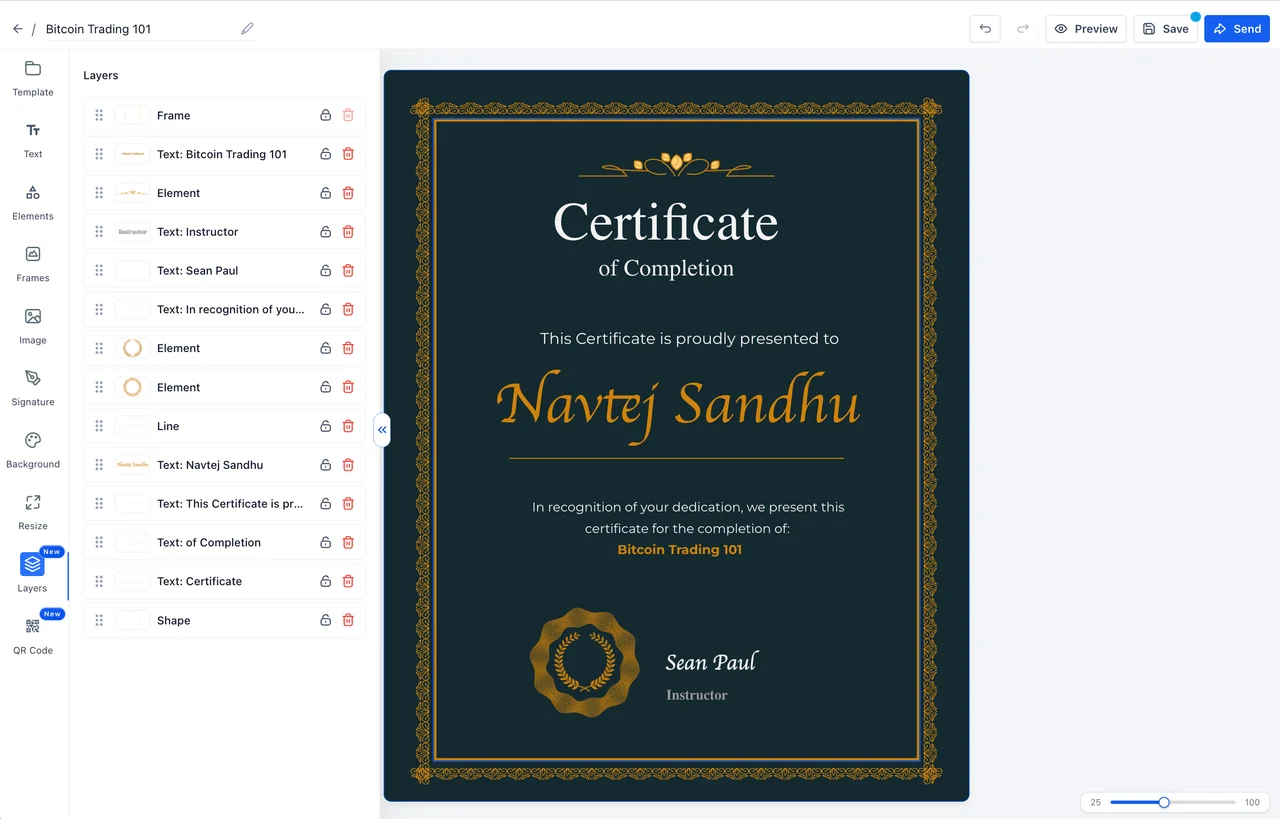
Task: Delete the Text: This Certificate layer
Action: (x=348, y=504)
